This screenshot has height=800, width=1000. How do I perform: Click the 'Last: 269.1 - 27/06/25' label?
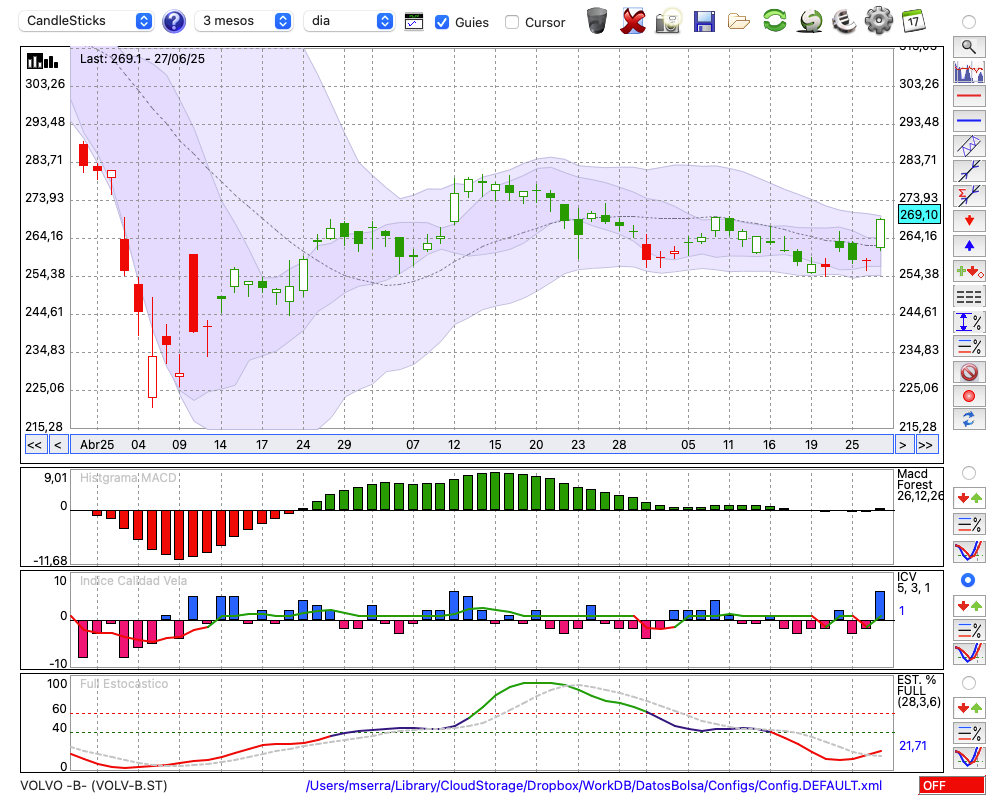click(142, 59)
